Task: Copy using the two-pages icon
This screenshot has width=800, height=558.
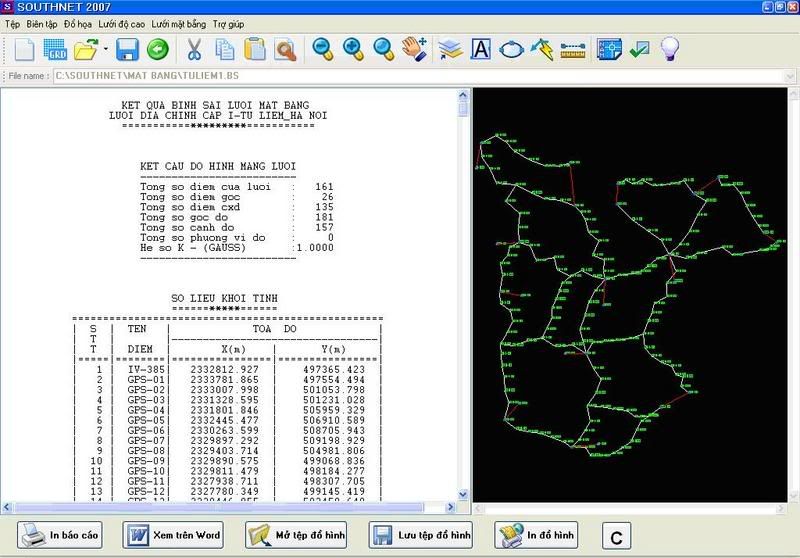Action: coord(224,49)
